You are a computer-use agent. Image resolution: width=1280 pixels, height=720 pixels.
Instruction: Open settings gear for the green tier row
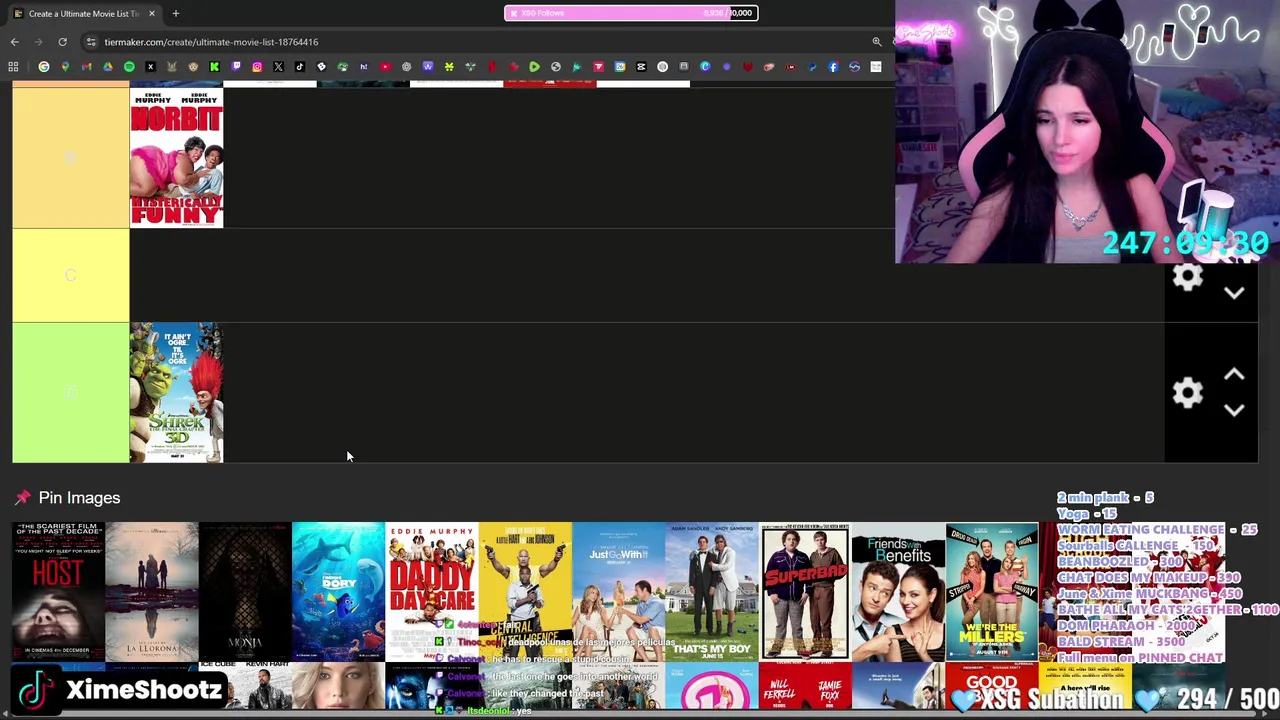point(1187,393)
